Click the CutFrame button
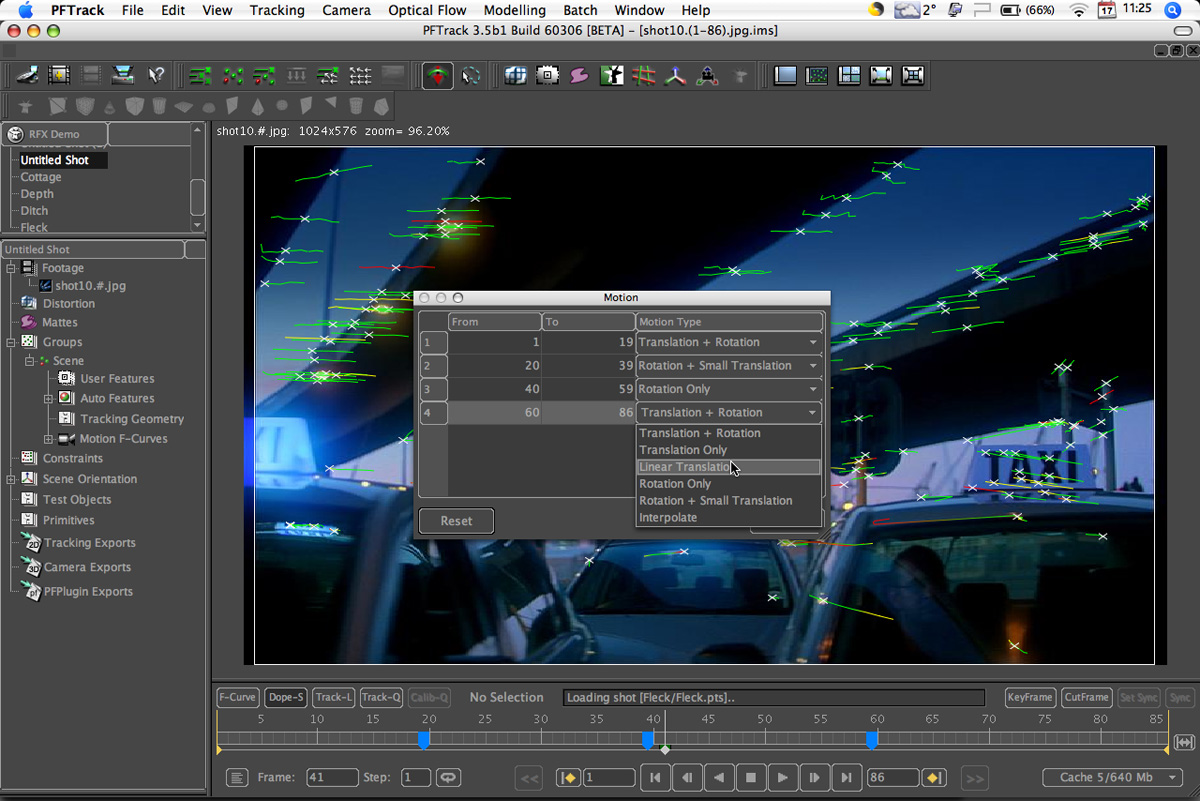 [x=1086, y=697]
